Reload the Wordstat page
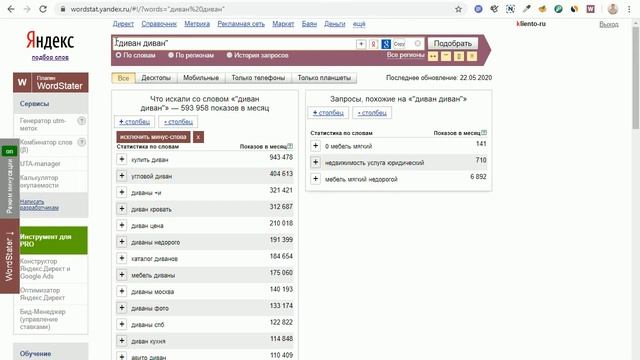640x360 pixels. point(43,9)
